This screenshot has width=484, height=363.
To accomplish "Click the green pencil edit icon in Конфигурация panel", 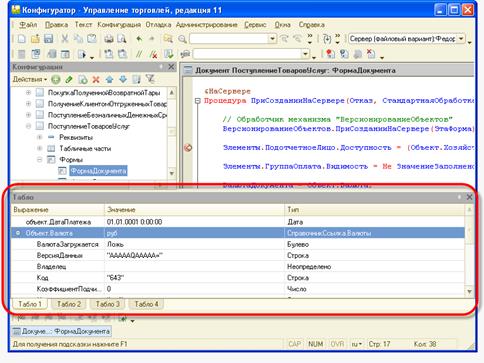I will [69, 80].
